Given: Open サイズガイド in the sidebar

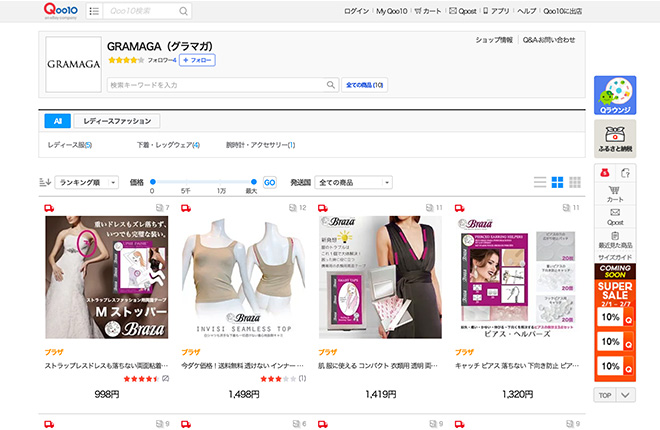Looking at the screenshot, I should coord(615,257).
